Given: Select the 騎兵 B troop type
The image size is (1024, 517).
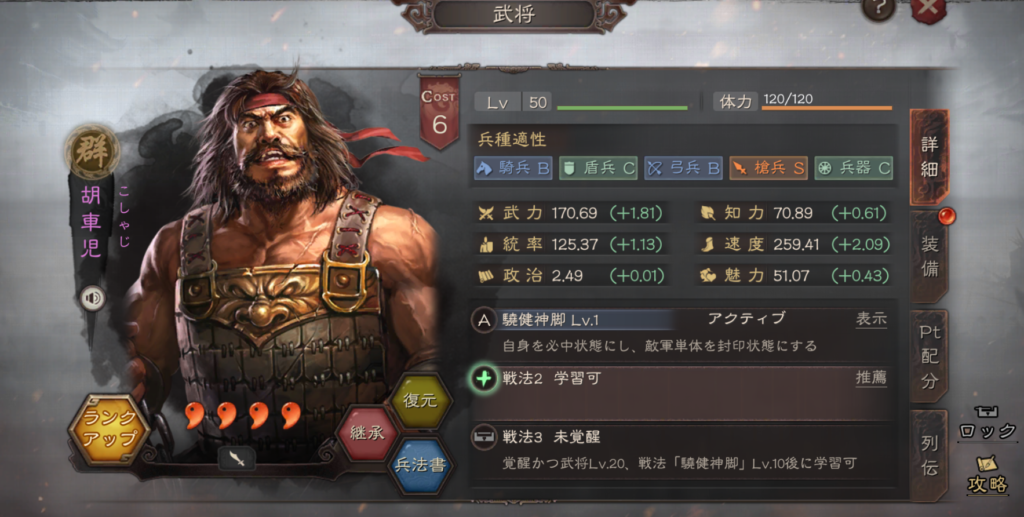Looking at the screenshot, I should pos(513,168).
